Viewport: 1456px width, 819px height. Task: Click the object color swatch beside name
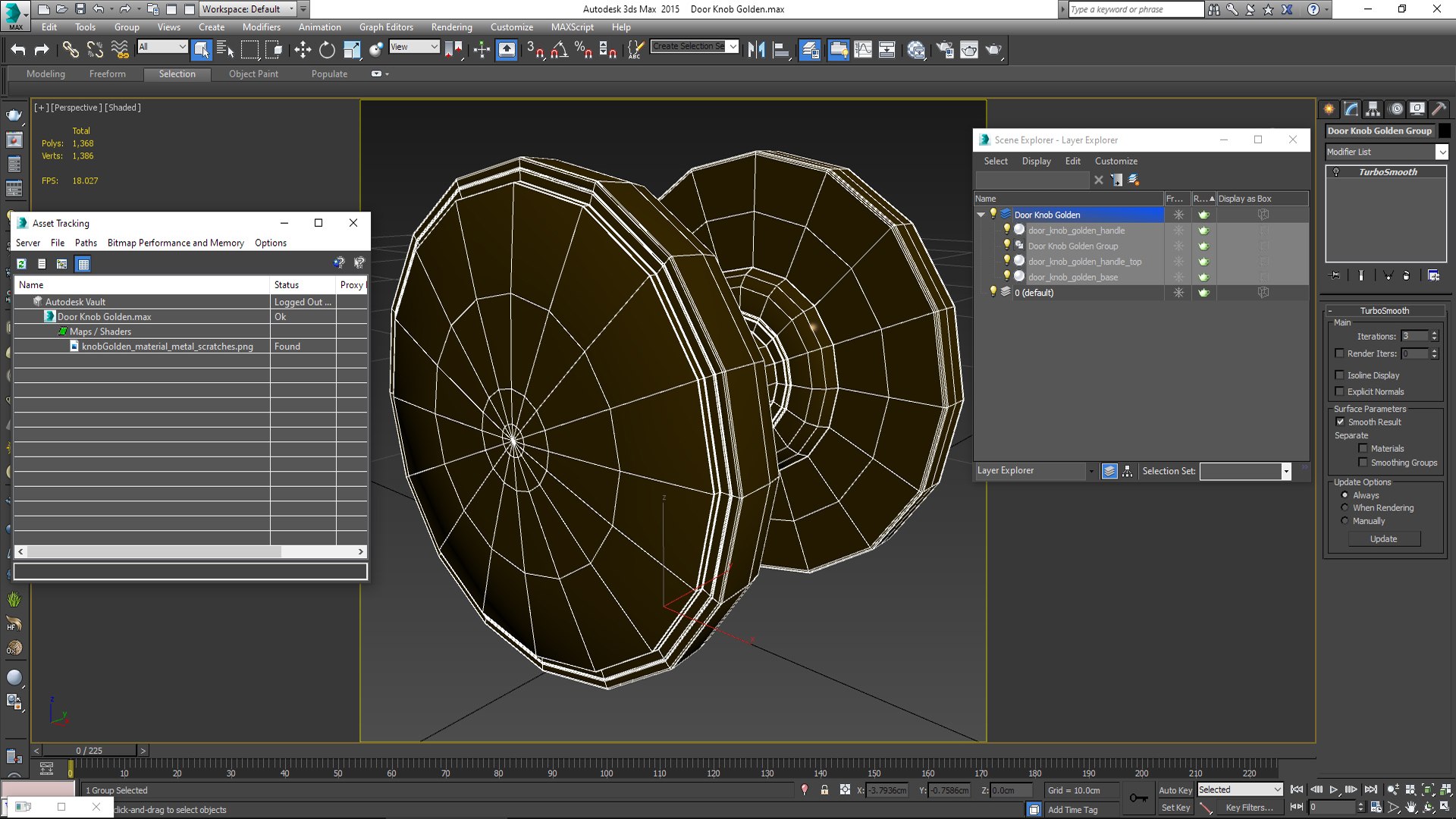[1445, 130]
